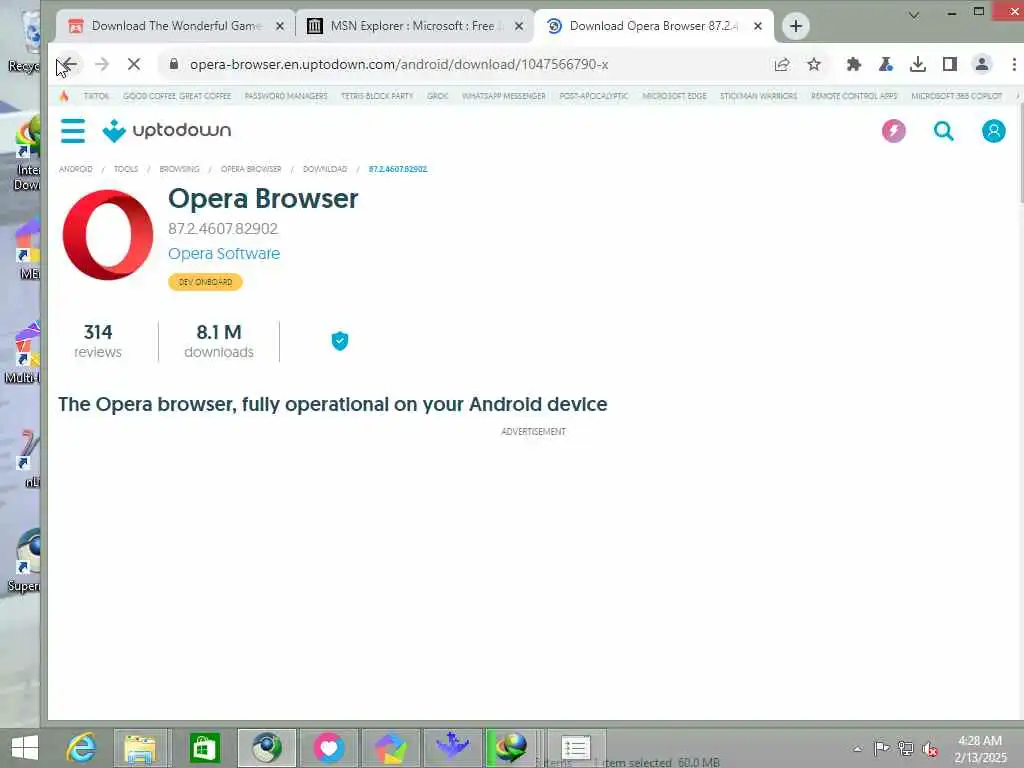
Task: Open the Uptodown Turbo lightning icon
Action: [x=893, y=131]
